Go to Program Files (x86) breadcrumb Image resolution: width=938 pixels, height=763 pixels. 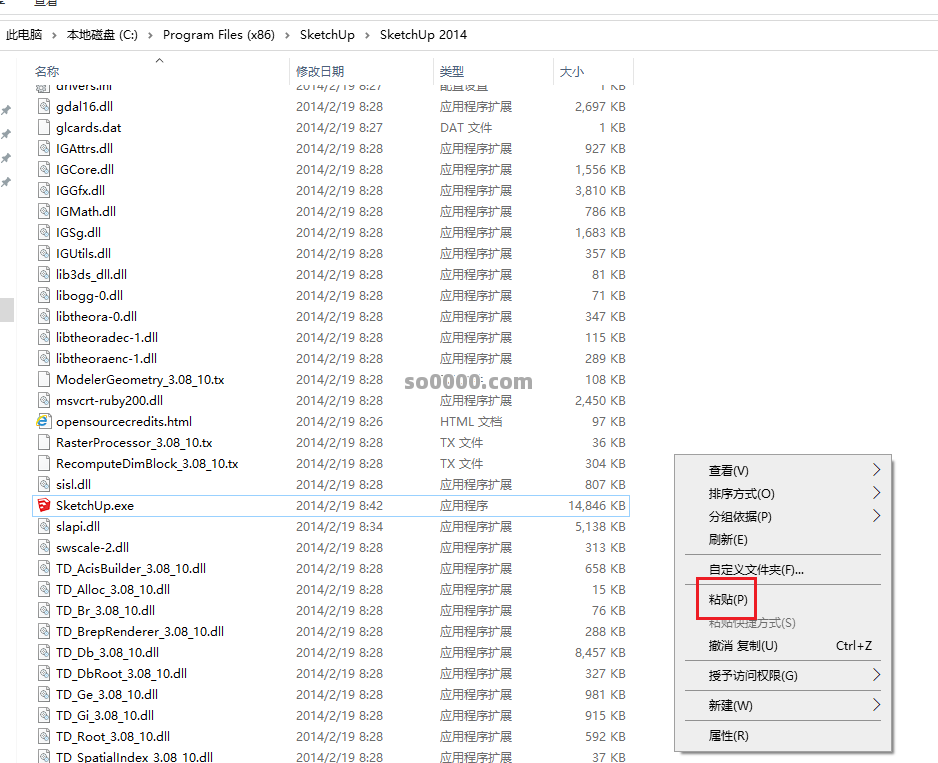point(219,35)
